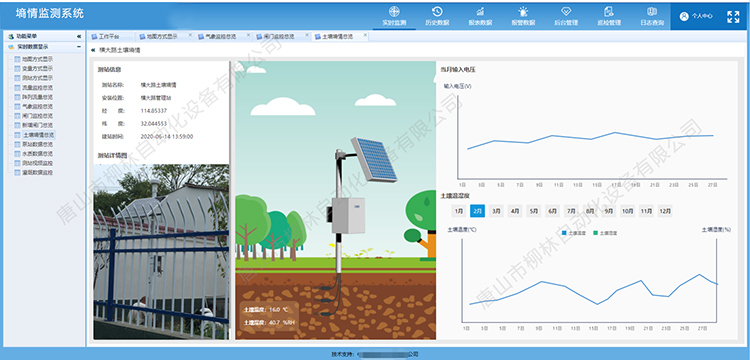Toggle the 土壤温度 legend series
The image size is (750, 360).
pos(574,233)
